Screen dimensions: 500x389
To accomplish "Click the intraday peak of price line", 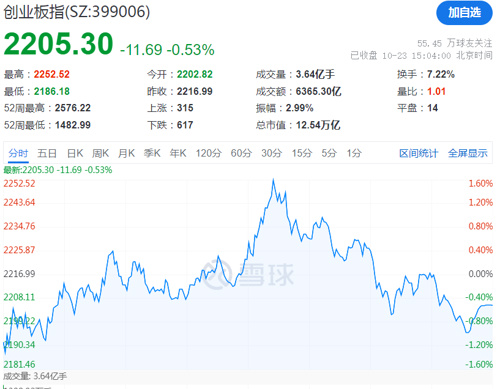I will (x=273, y=180).
